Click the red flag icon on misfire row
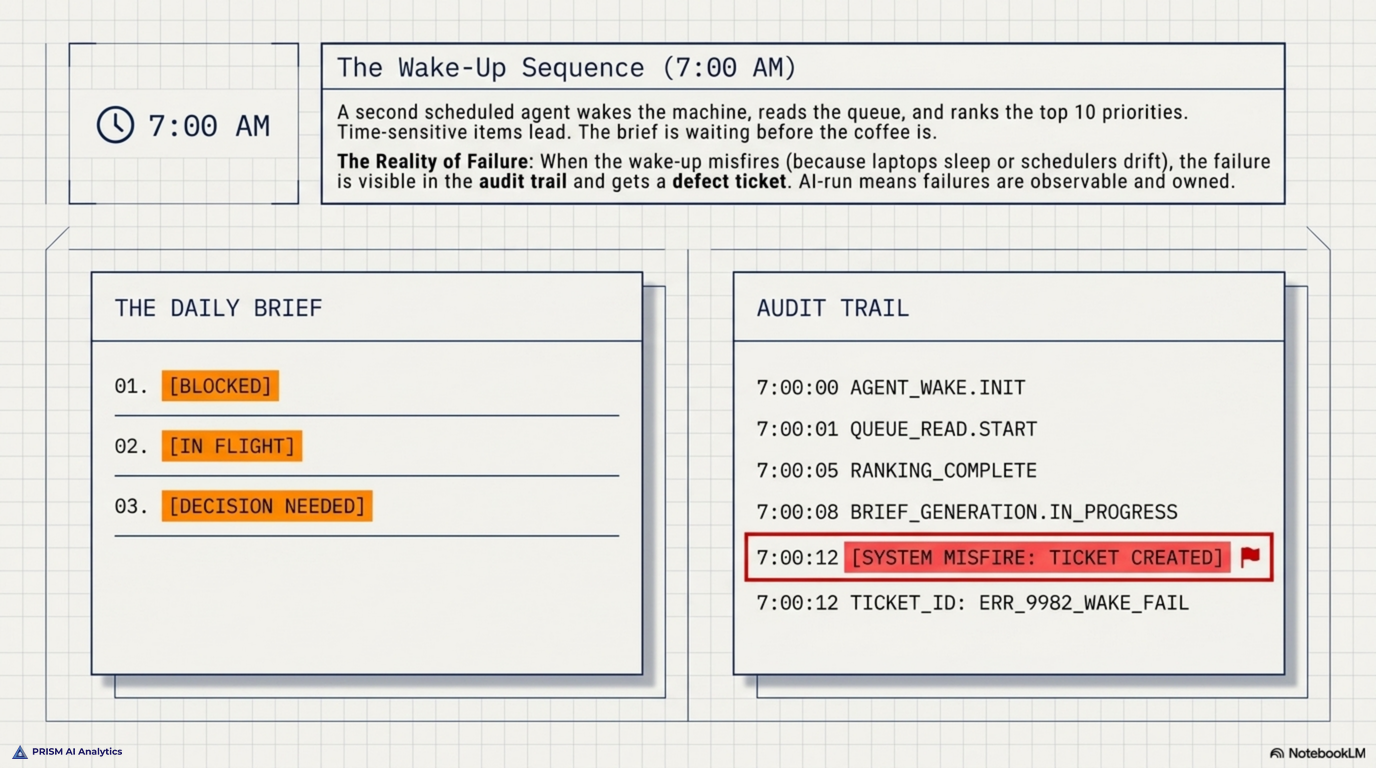 pyautogui.click(x=1250, y=557)
